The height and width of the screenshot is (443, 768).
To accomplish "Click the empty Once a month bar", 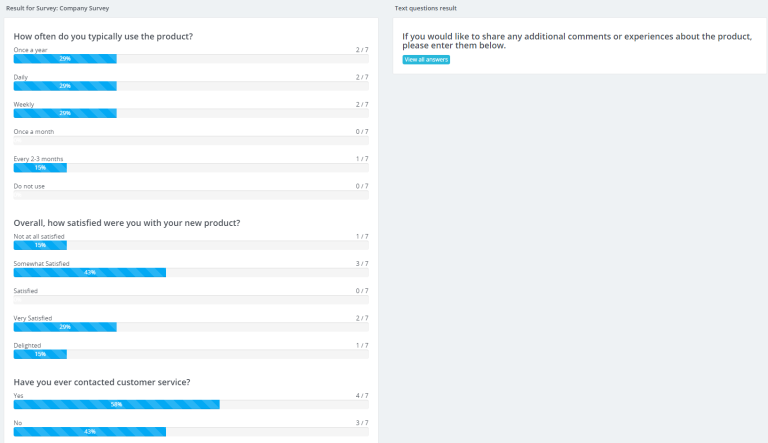I will tap(191, 141).
